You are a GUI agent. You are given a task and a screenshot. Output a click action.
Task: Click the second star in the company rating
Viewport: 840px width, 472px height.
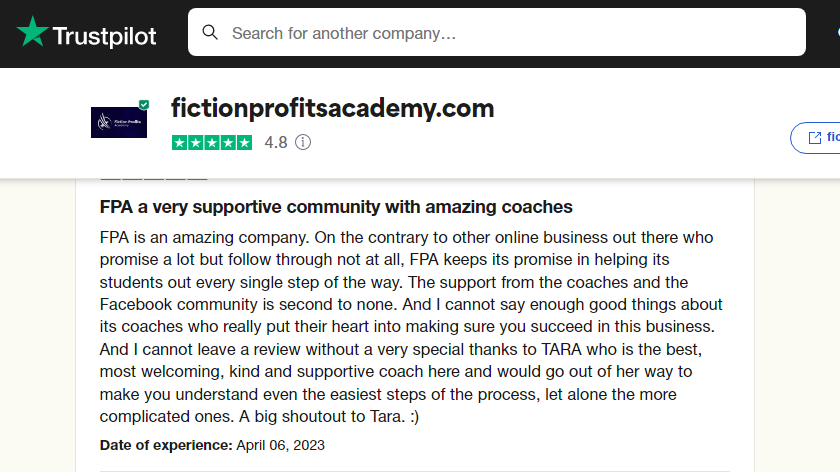tap(196, 143)
